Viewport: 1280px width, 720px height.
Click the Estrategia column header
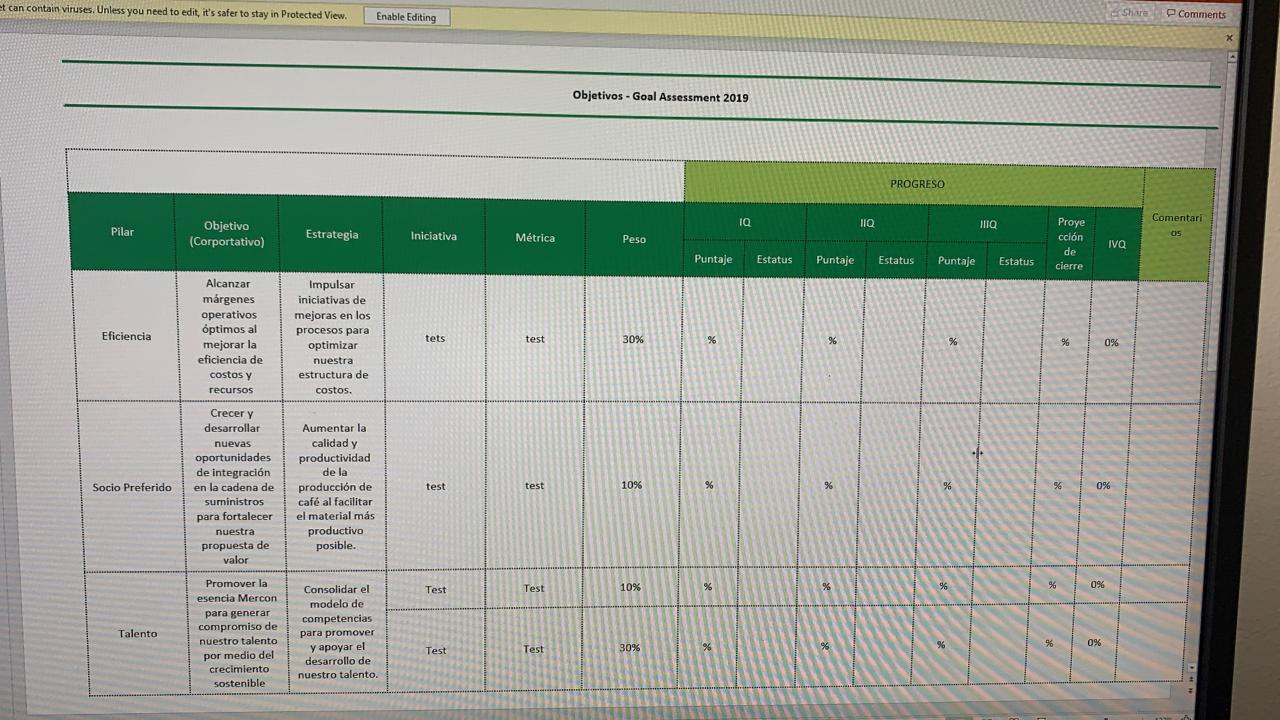[x=331, y=234]
